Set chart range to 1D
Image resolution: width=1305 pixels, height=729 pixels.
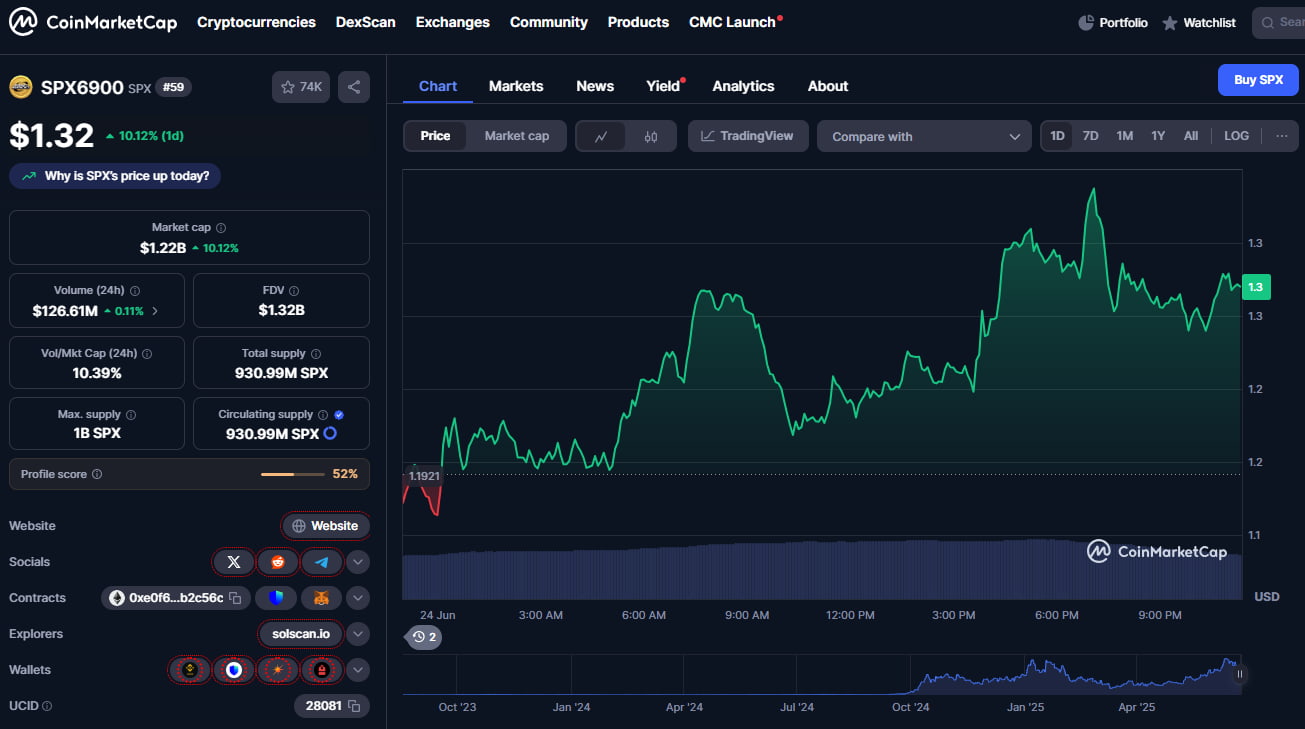click(1058, 136)
